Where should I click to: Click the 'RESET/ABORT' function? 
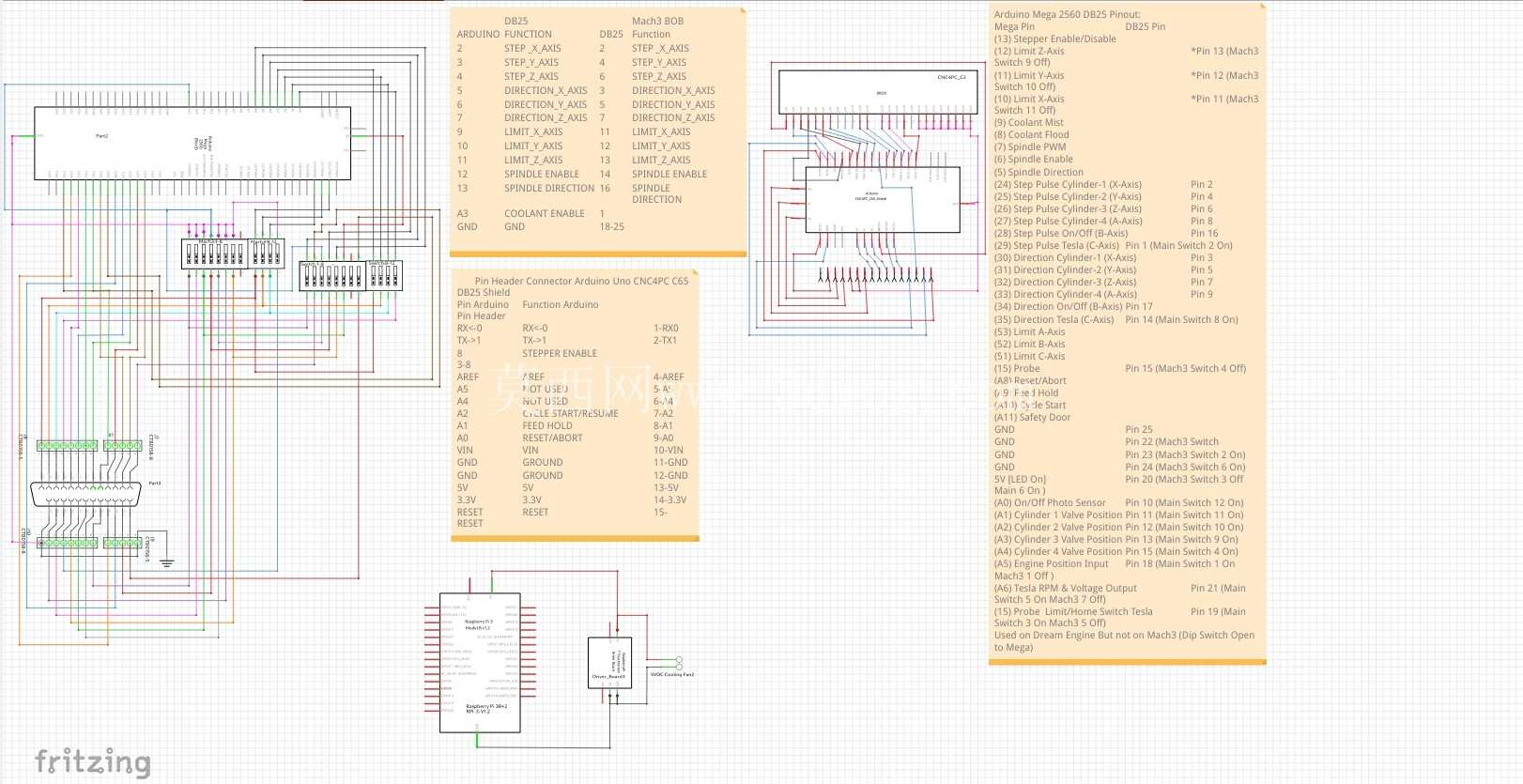(552, 438)
